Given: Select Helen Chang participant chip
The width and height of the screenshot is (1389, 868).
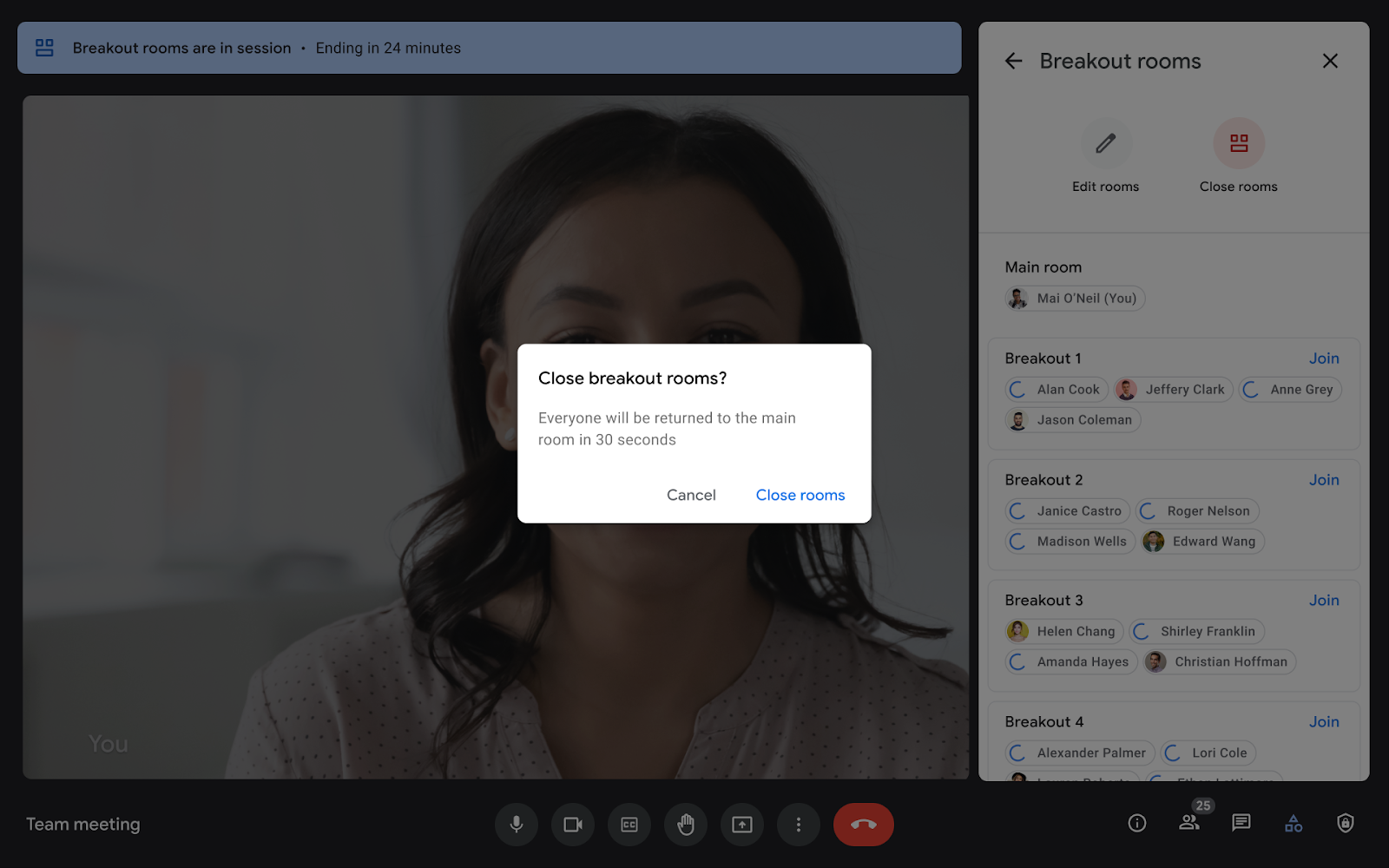Looking at the screenshot, I should (x=1064, y=632).
